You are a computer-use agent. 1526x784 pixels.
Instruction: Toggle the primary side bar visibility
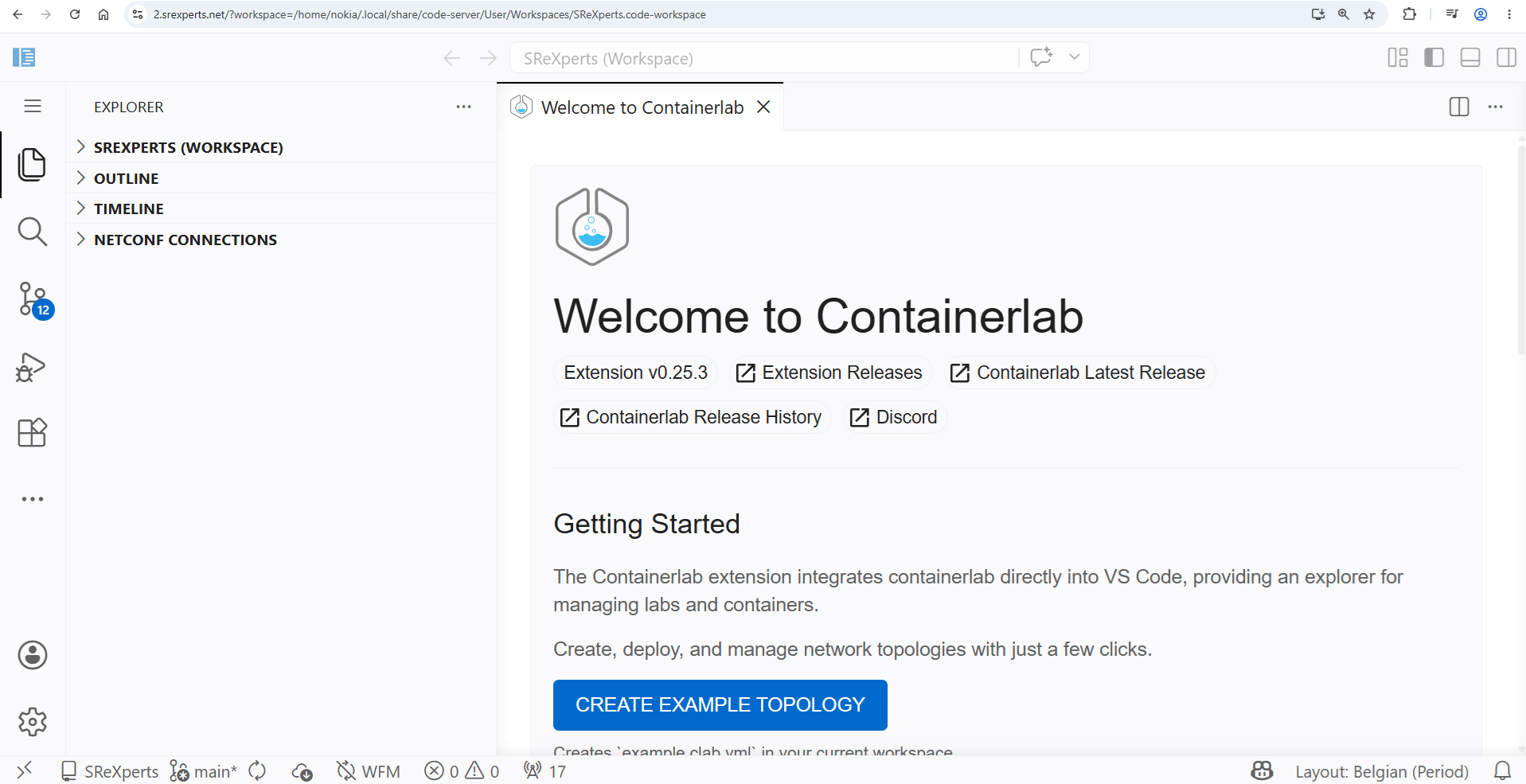click(1434, 57)
